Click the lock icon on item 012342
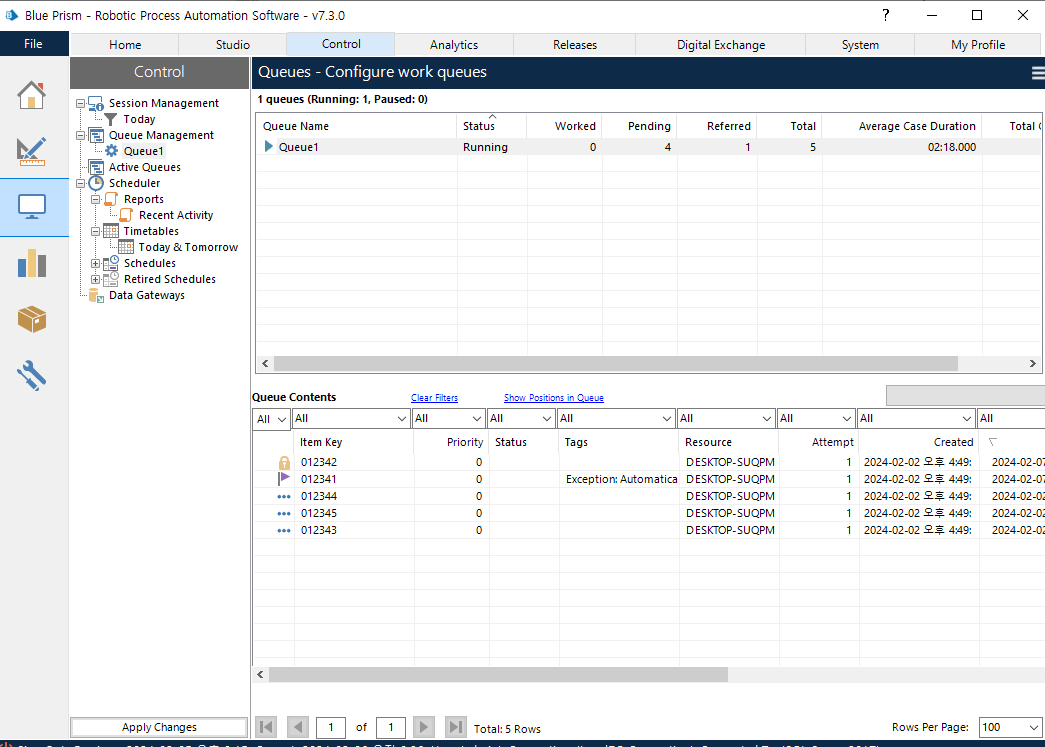This screenshot has height=747, width=1045. click(x=284, y=462)
